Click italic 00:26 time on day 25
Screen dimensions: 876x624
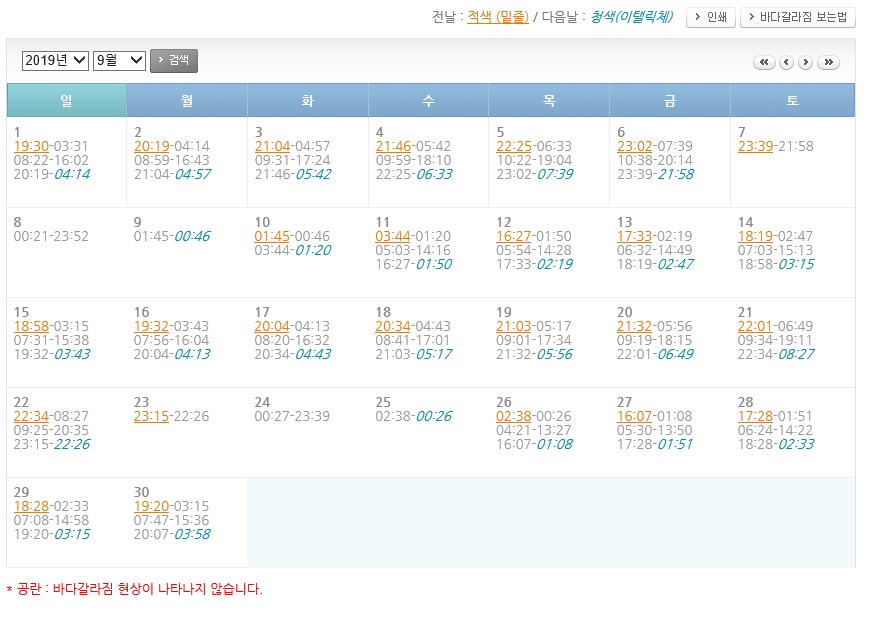(x=434, y=416)
